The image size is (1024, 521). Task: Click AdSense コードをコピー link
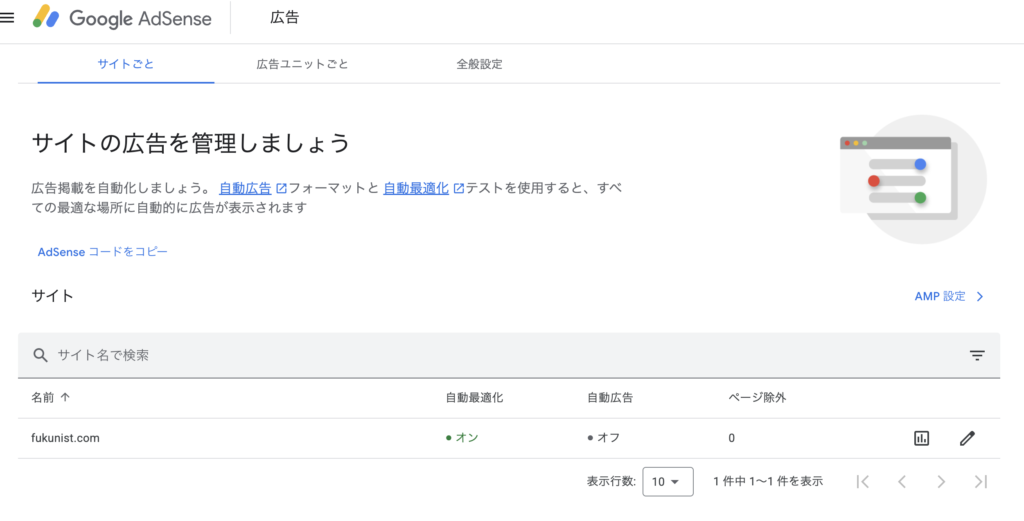[x=103, y=252]
